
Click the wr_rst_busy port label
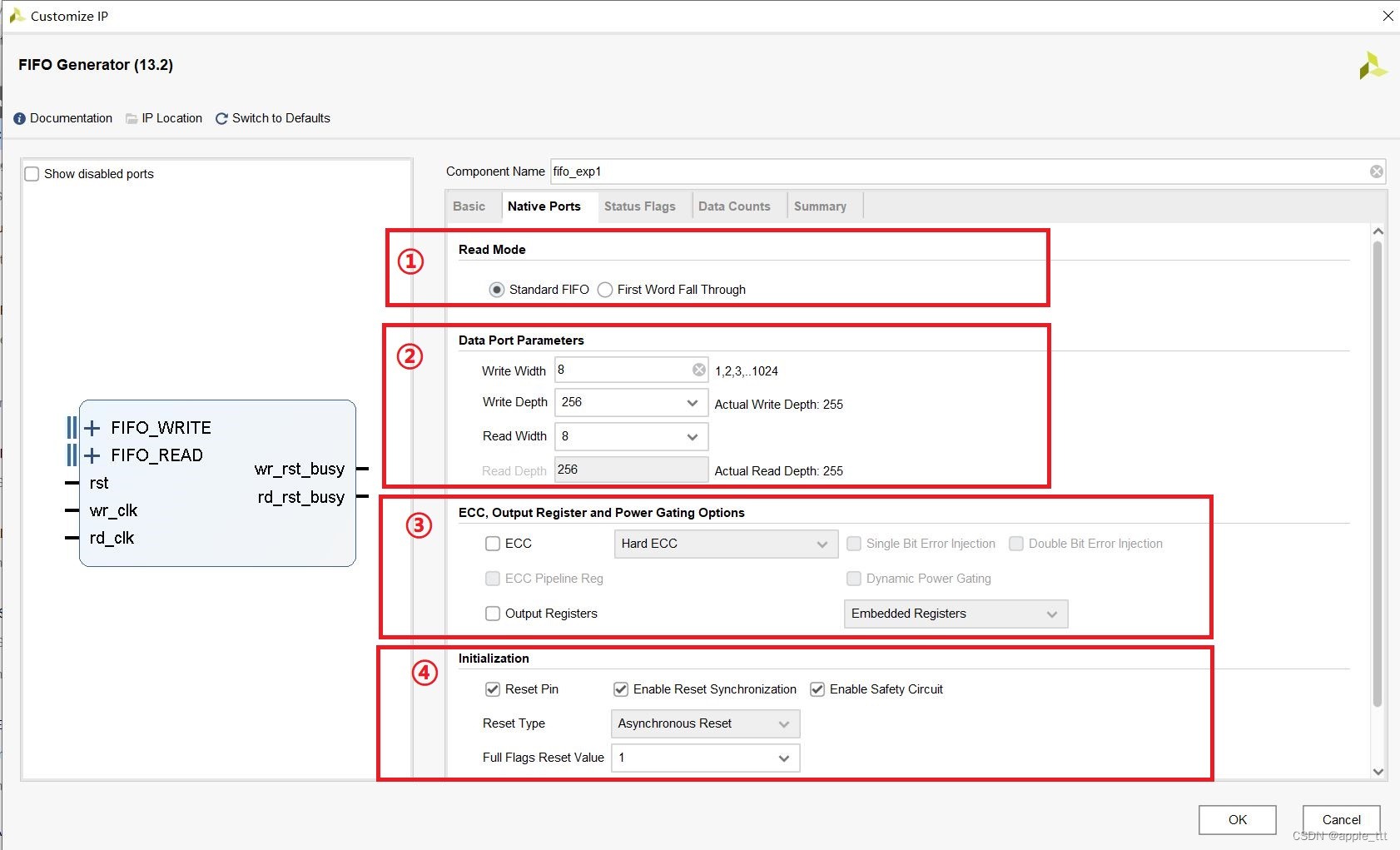[x=300, y=470]
